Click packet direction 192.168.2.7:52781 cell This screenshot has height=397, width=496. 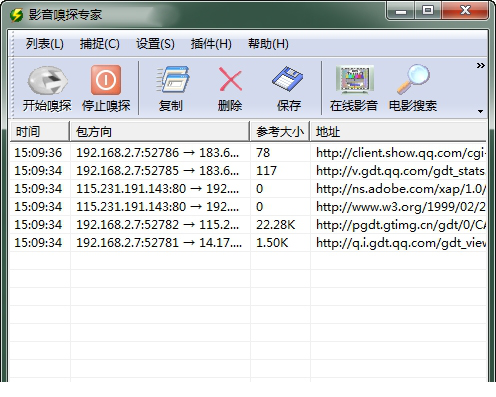click(160, 243)
